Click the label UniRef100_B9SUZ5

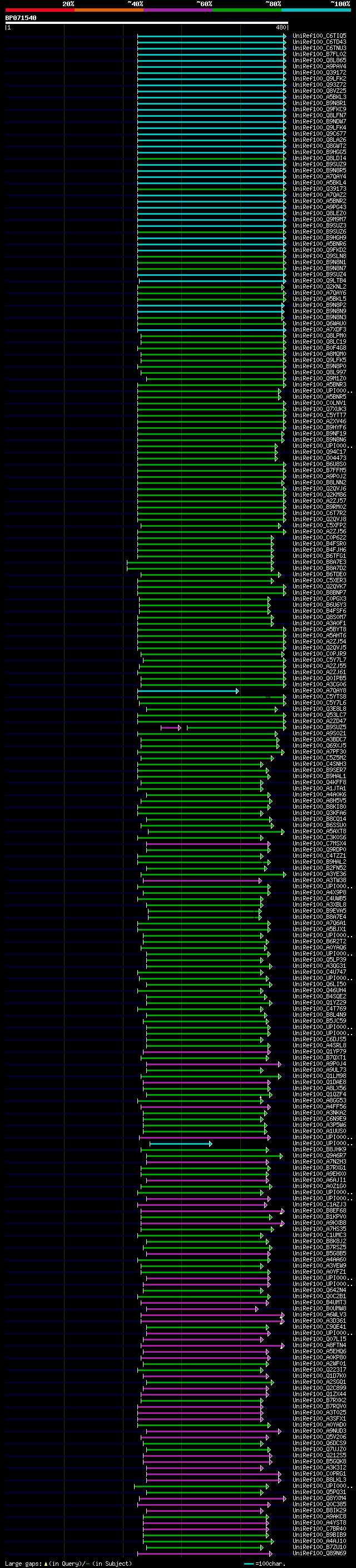319,727
